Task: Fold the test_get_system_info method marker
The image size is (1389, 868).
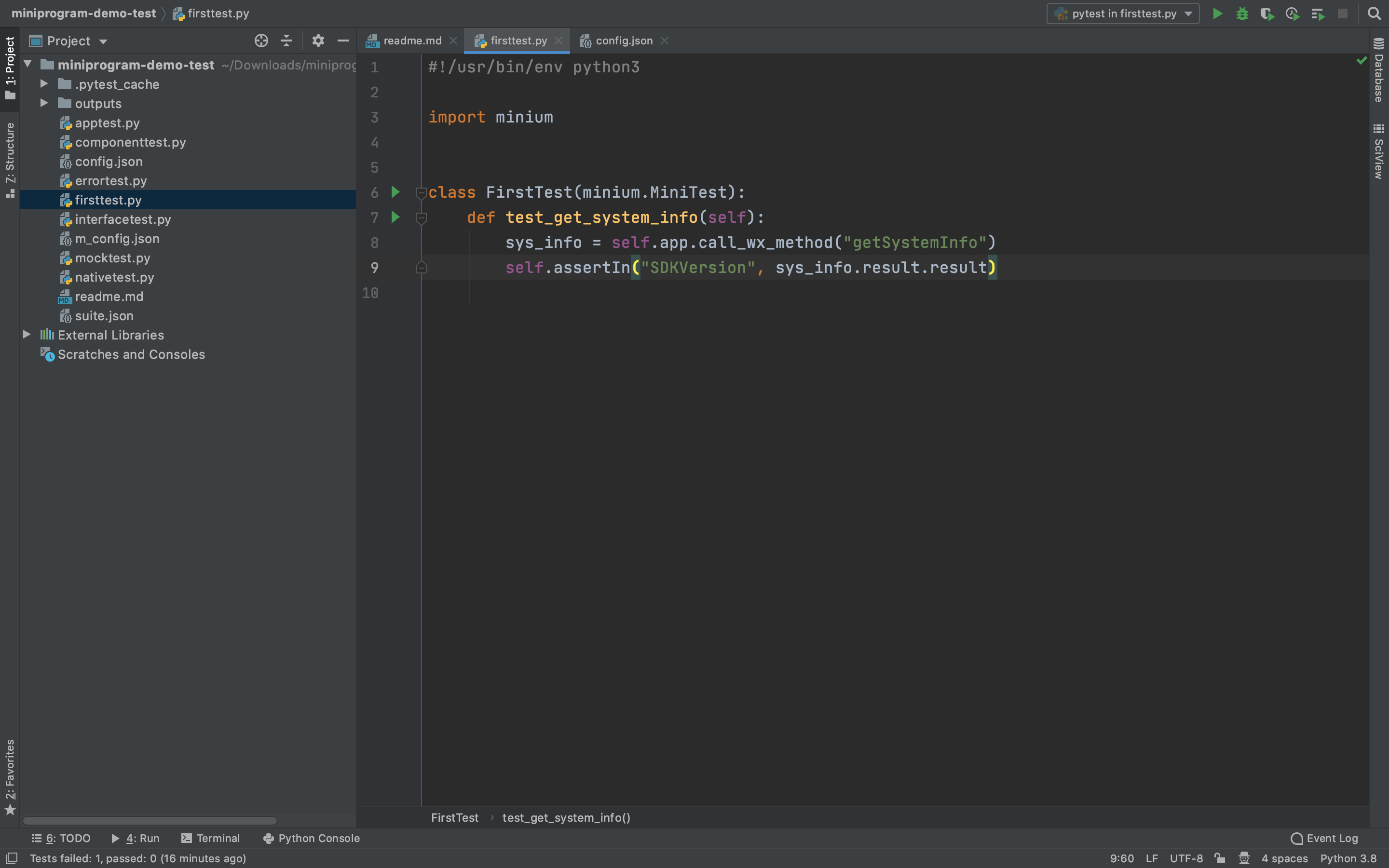Action: (x=422, y=217)
